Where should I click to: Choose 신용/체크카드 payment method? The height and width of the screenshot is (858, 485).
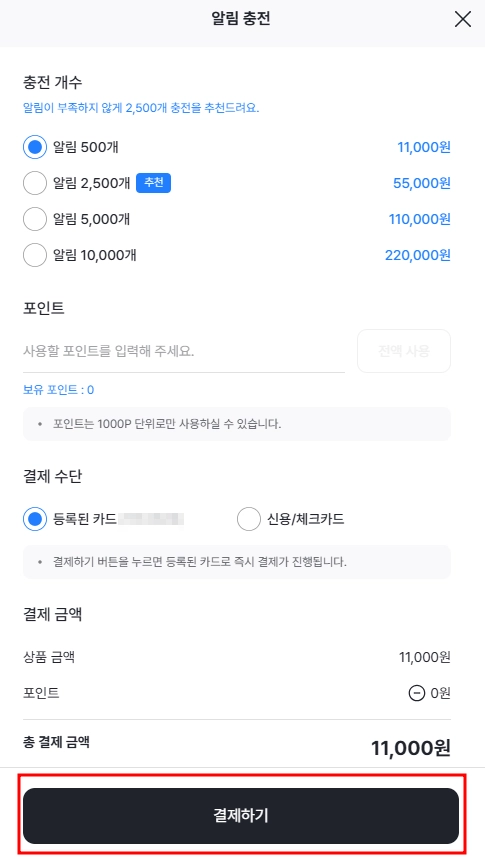(249, 519)
